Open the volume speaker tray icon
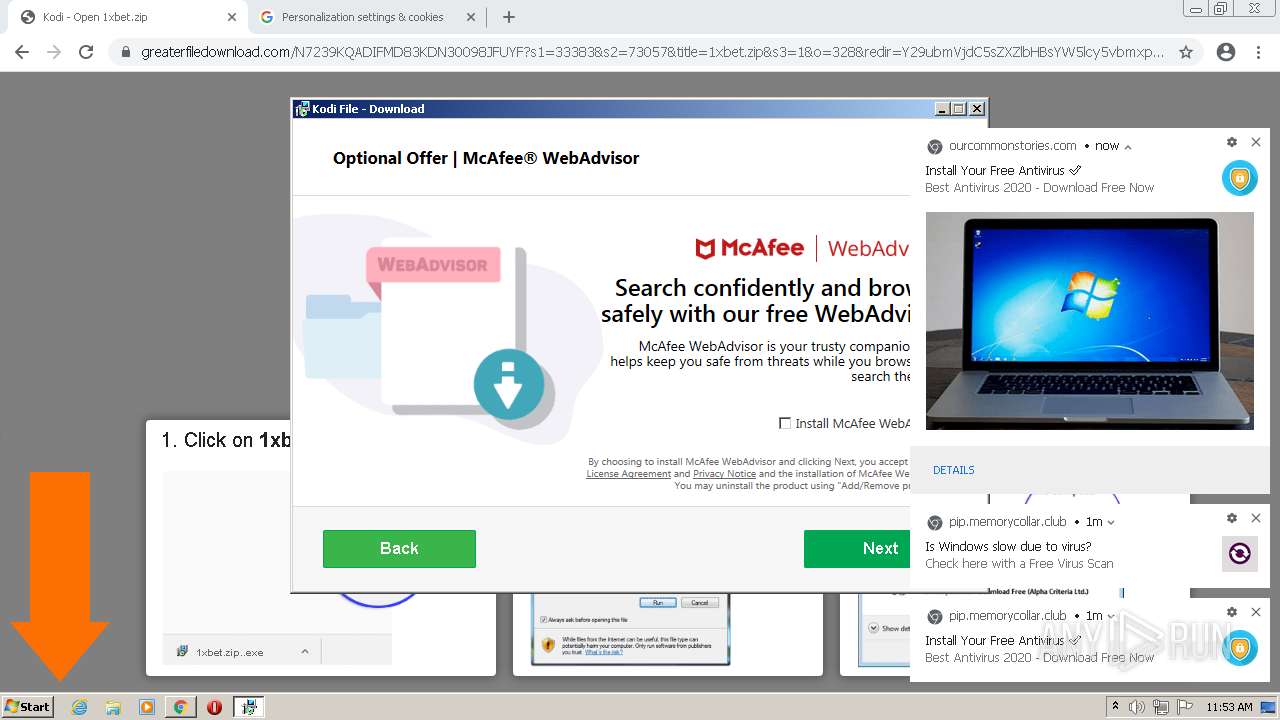Viewport: 1280px width, 720px height. point(1137,707)
